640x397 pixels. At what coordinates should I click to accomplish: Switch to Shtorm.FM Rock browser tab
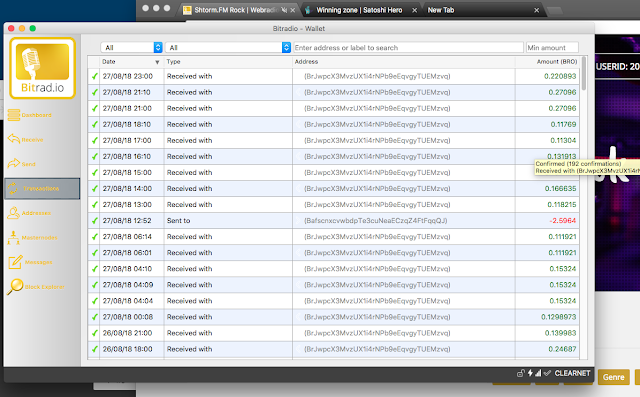click(x=235, y=10)
